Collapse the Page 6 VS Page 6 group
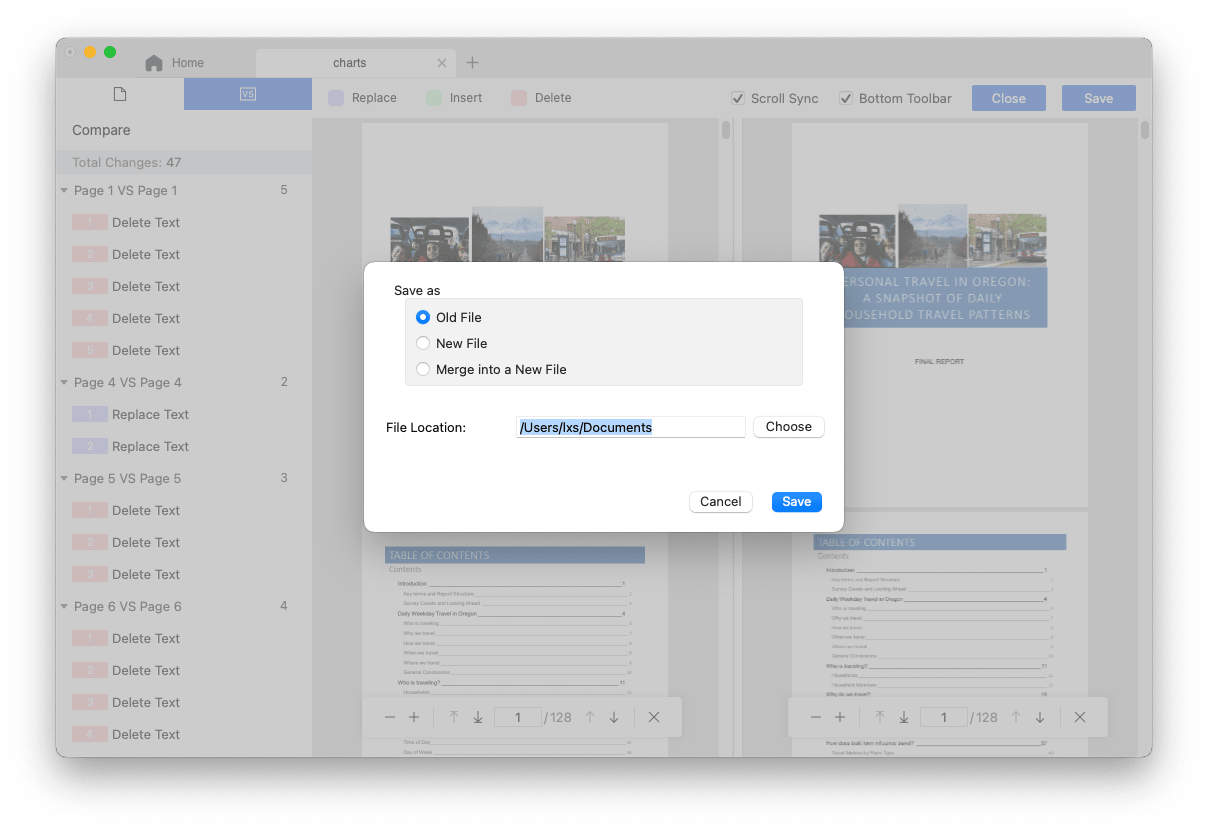This screenshot has width=1208, height=831. pyautogui.click(x=64, y=606)
